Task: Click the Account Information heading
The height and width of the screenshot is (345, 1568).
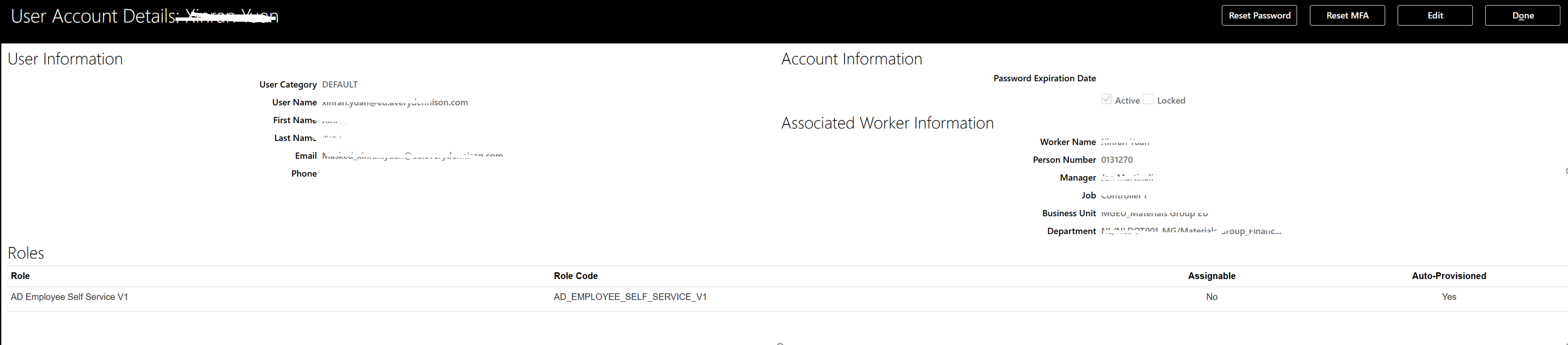Action: coord(852,59)
